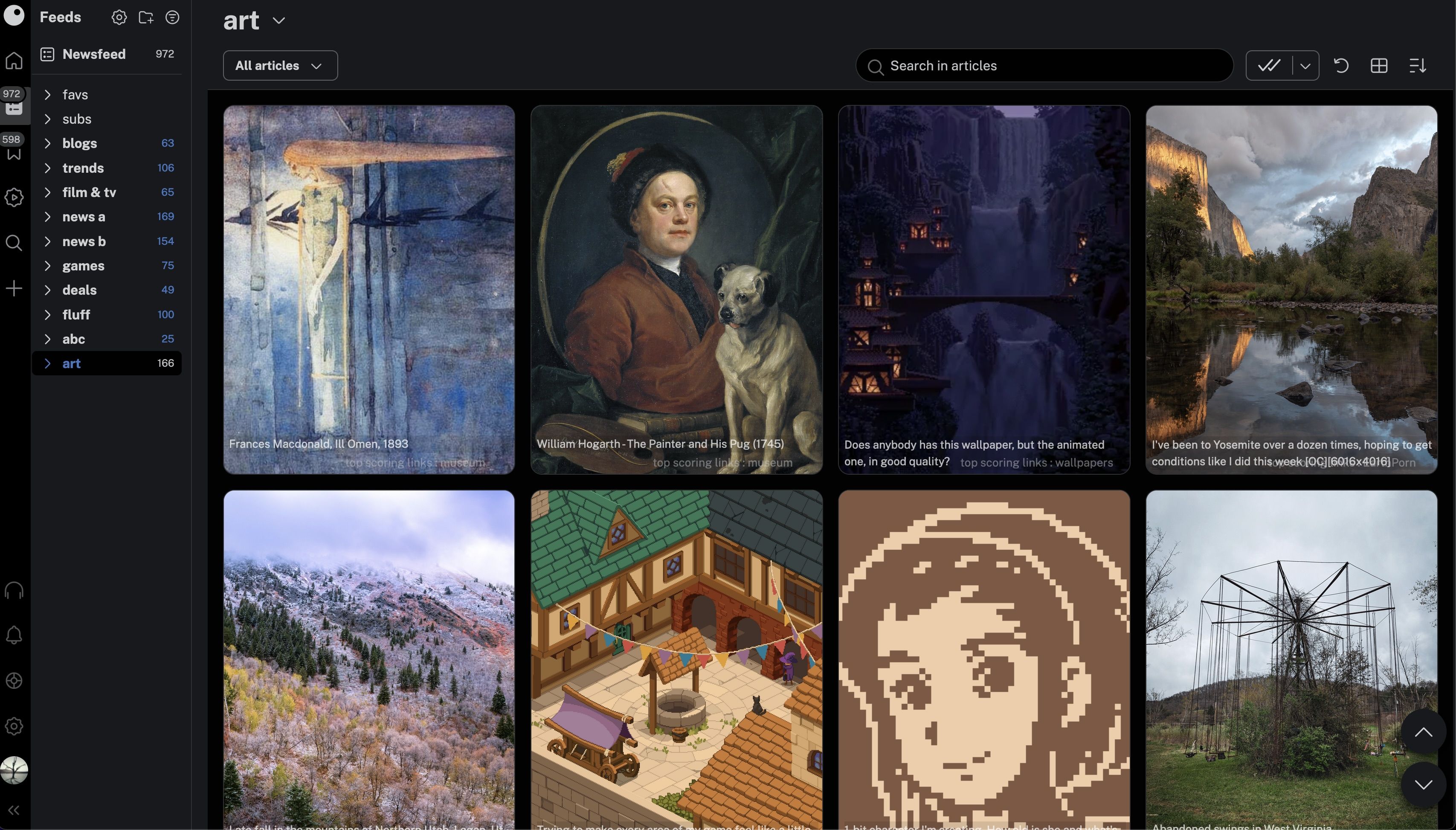
Task: Select the 'art' feed menu item
Action: [71, 363]
